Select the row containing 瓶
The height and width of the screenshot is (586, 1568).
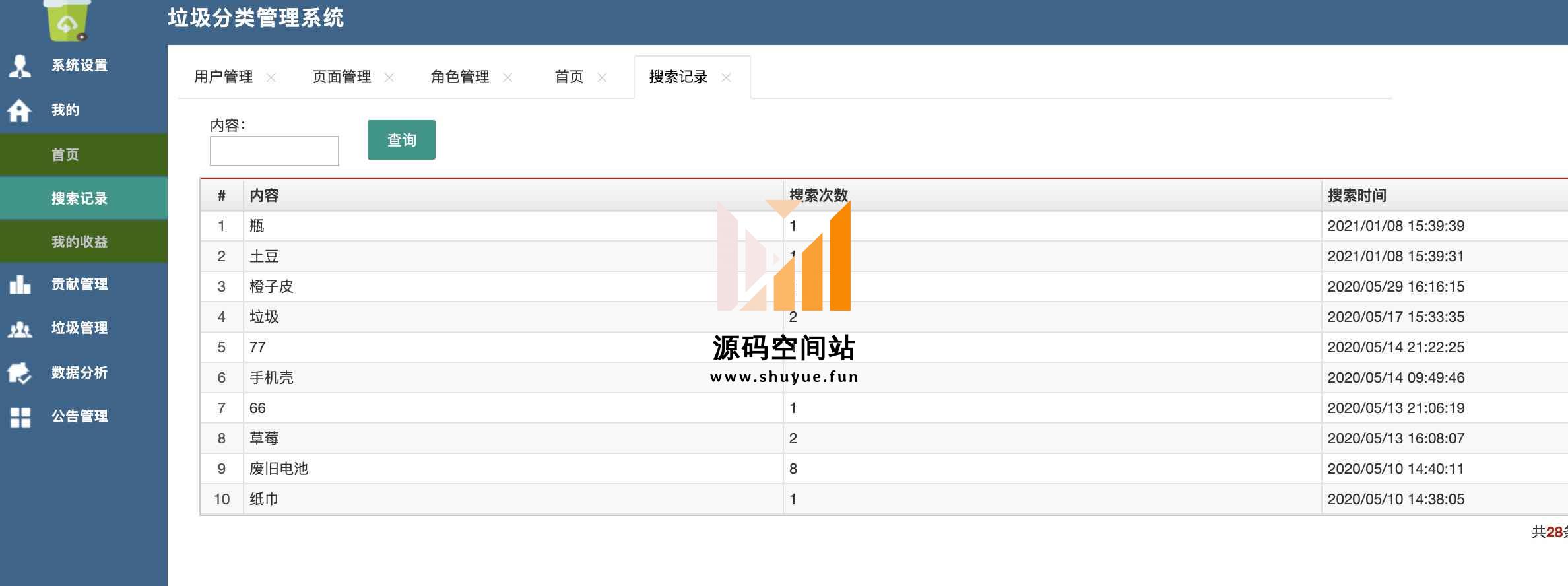point(884,226)
